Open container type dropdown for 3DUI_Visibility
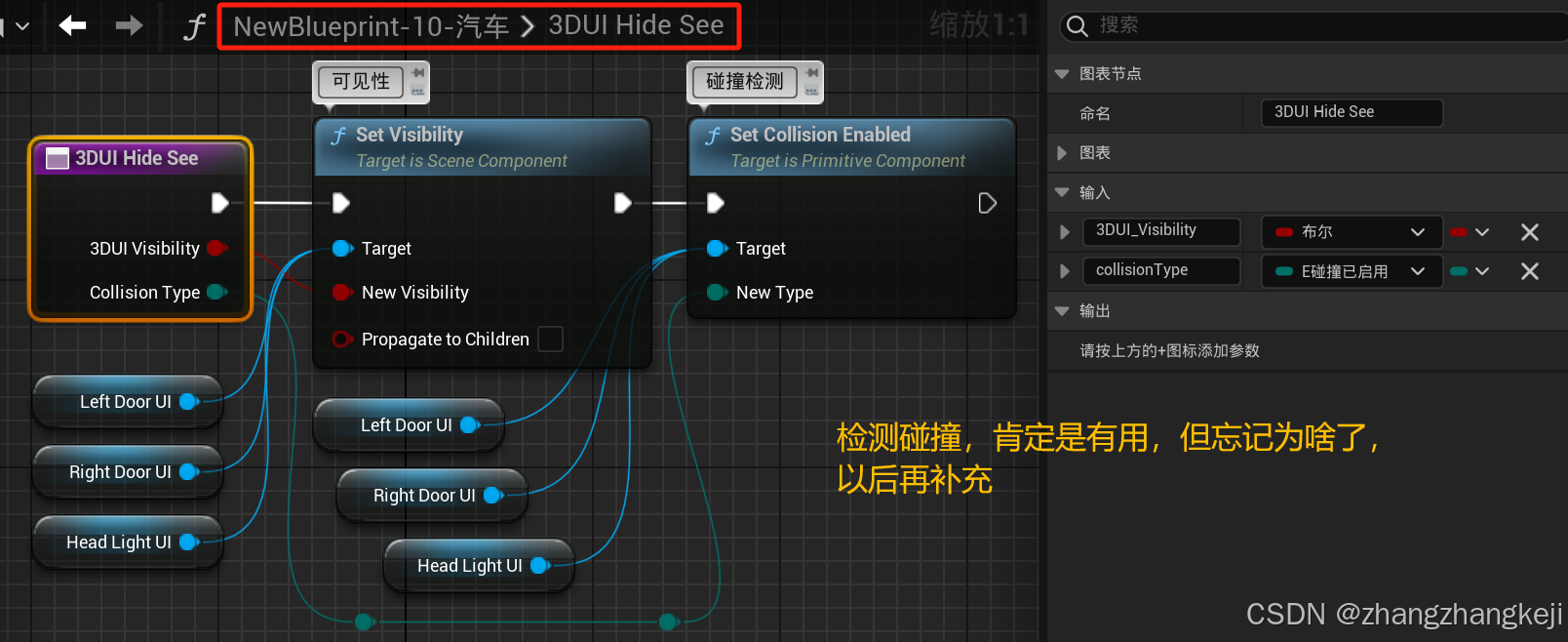The width and height of the screenshot is (1568, 642). click(x=1470, y=232)
